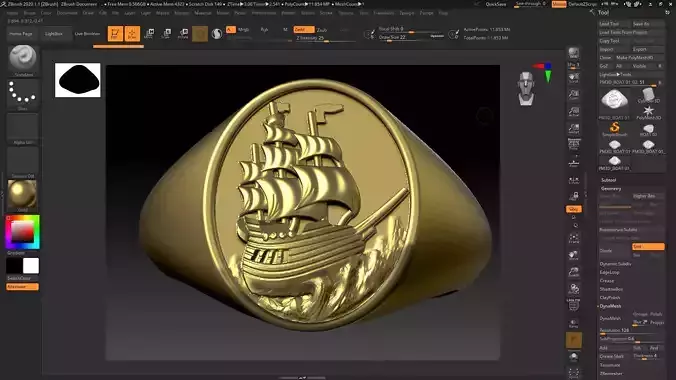Toggle the Gizmo 3D brown icon
676x380 pixels.
pyautogui.click(x=200, y=34)
